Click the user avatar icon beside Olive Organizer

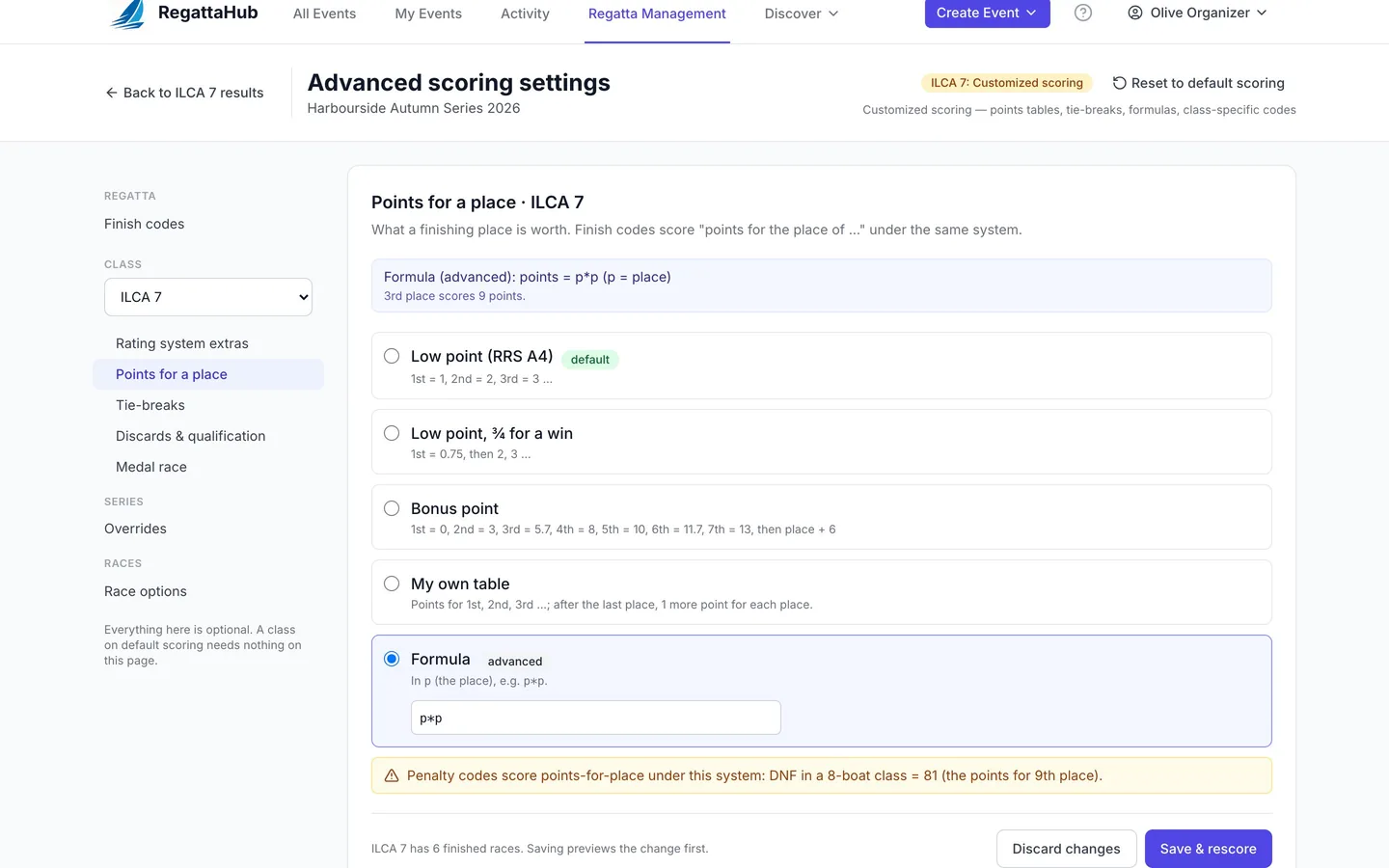coord(1135,13)
